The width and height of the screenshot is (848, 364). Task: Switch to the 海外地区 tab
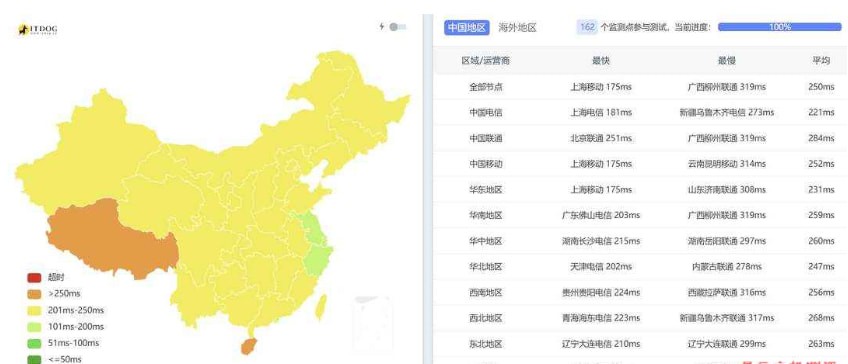point(517,28)
